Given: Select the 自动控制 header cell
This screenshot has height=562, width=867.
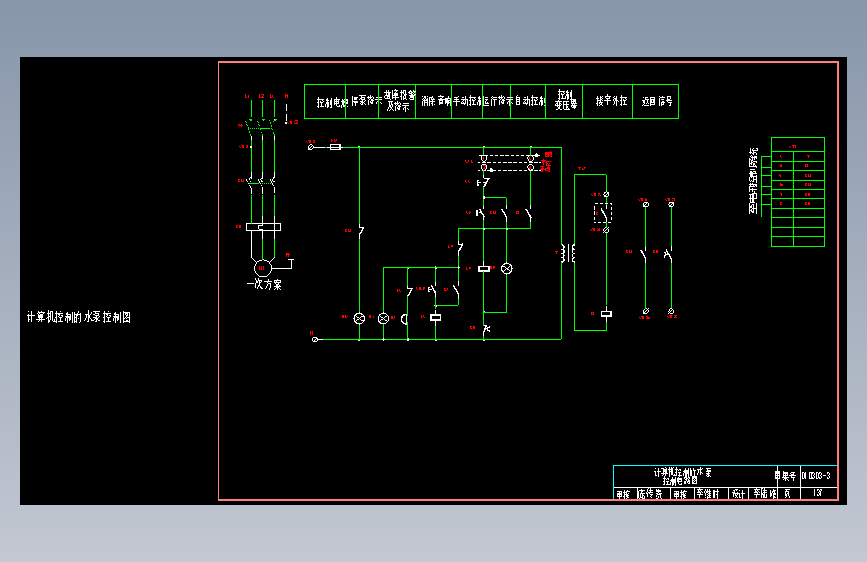Looking at the screenshot, I should coord(529,102).
